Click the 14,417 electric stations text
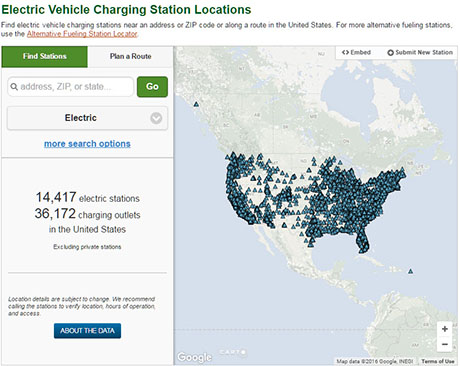460x366 pixels. click(x=87, y=197)
